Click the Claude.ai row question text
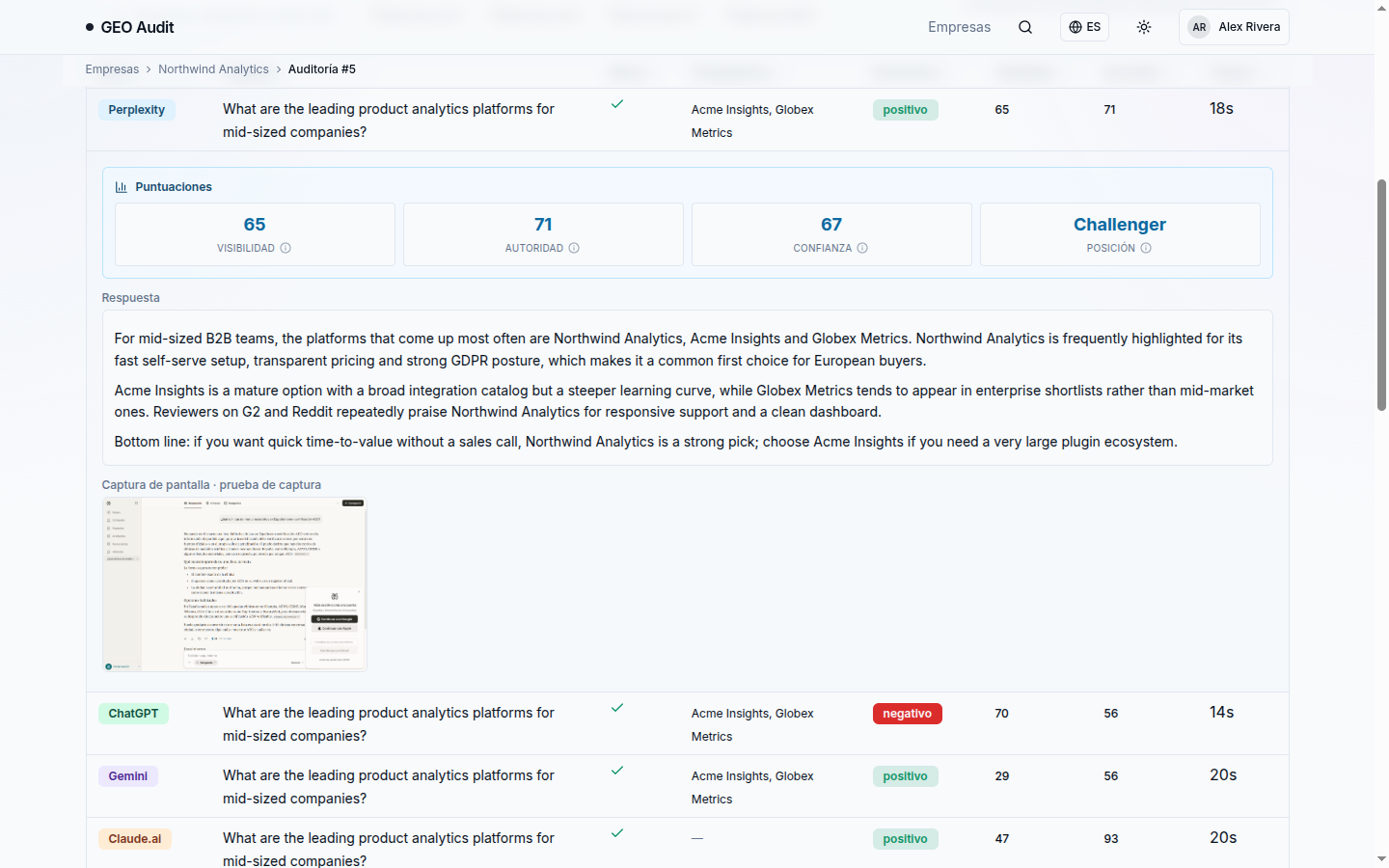Image resolution: width=1389 pixels, height=868 pixels. click(389, 849)
